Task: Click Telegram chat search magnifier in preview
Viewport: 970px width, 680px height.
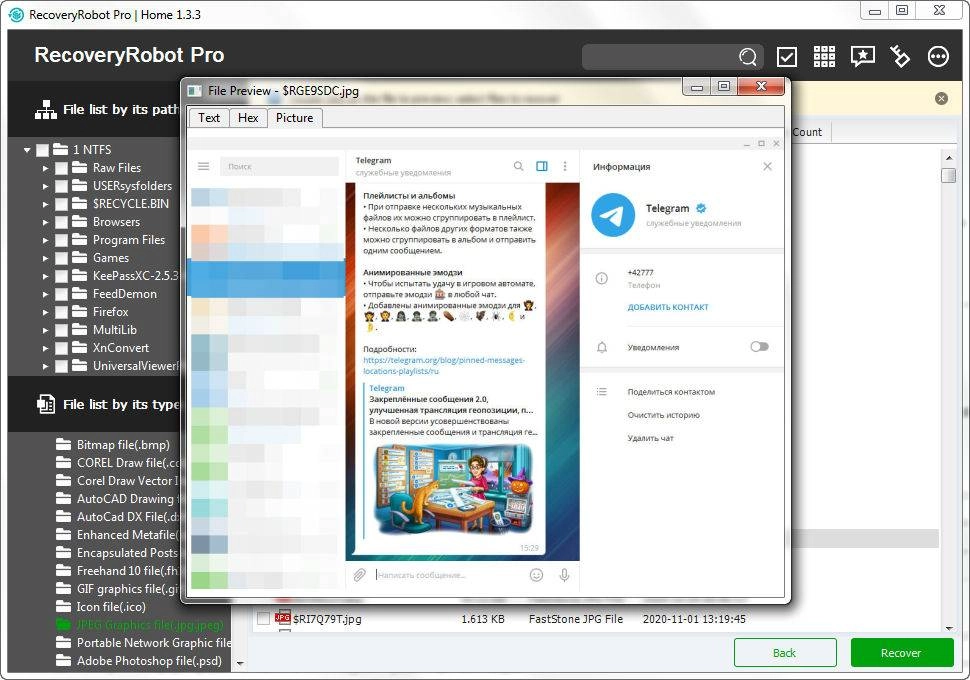Action: (518, 166)
